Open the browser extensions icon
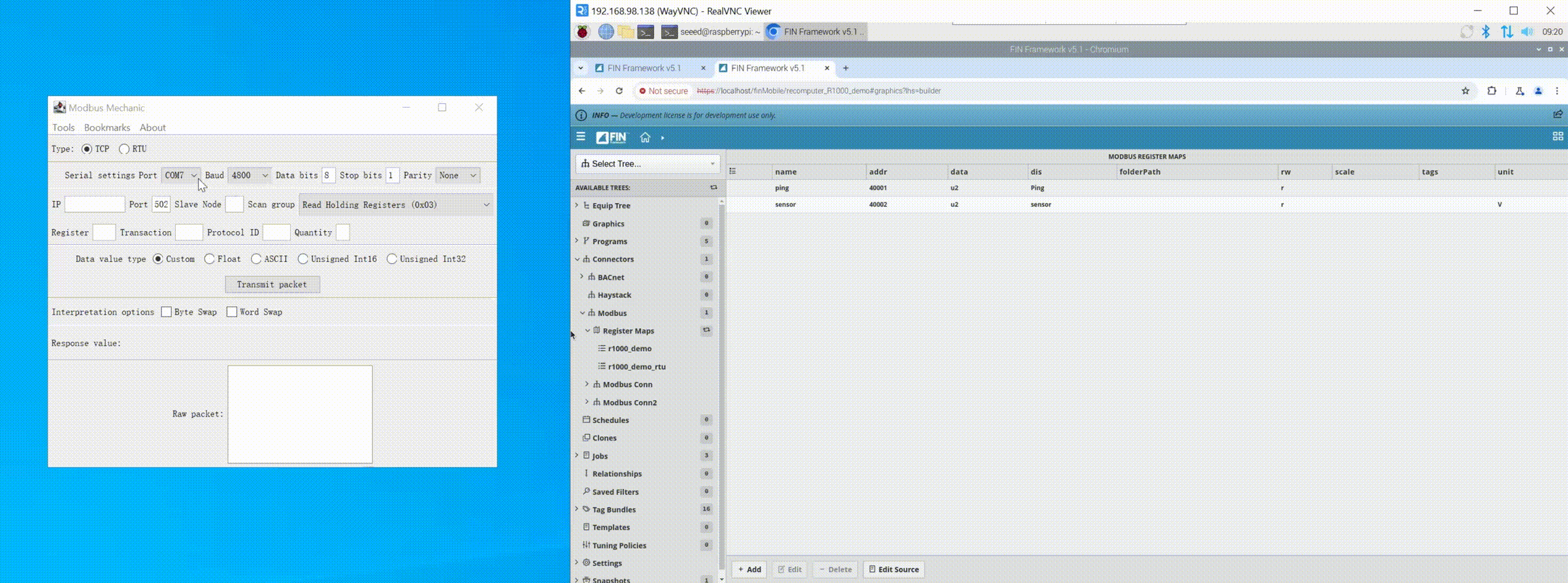1568x583 pixels. [x=1492, y=91]
